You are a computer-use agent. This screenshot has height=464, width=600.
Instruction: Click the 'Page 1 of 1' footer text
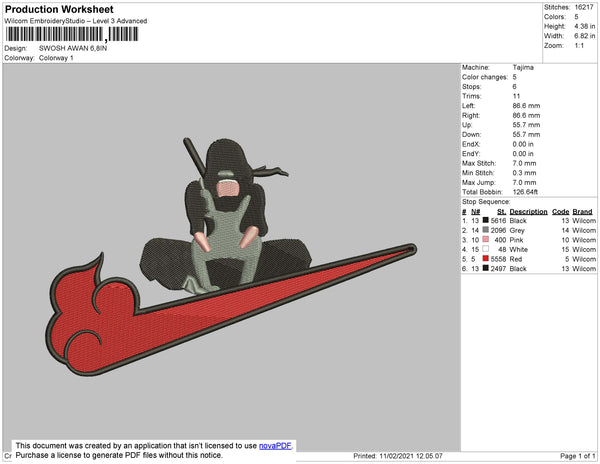(578, 456)
